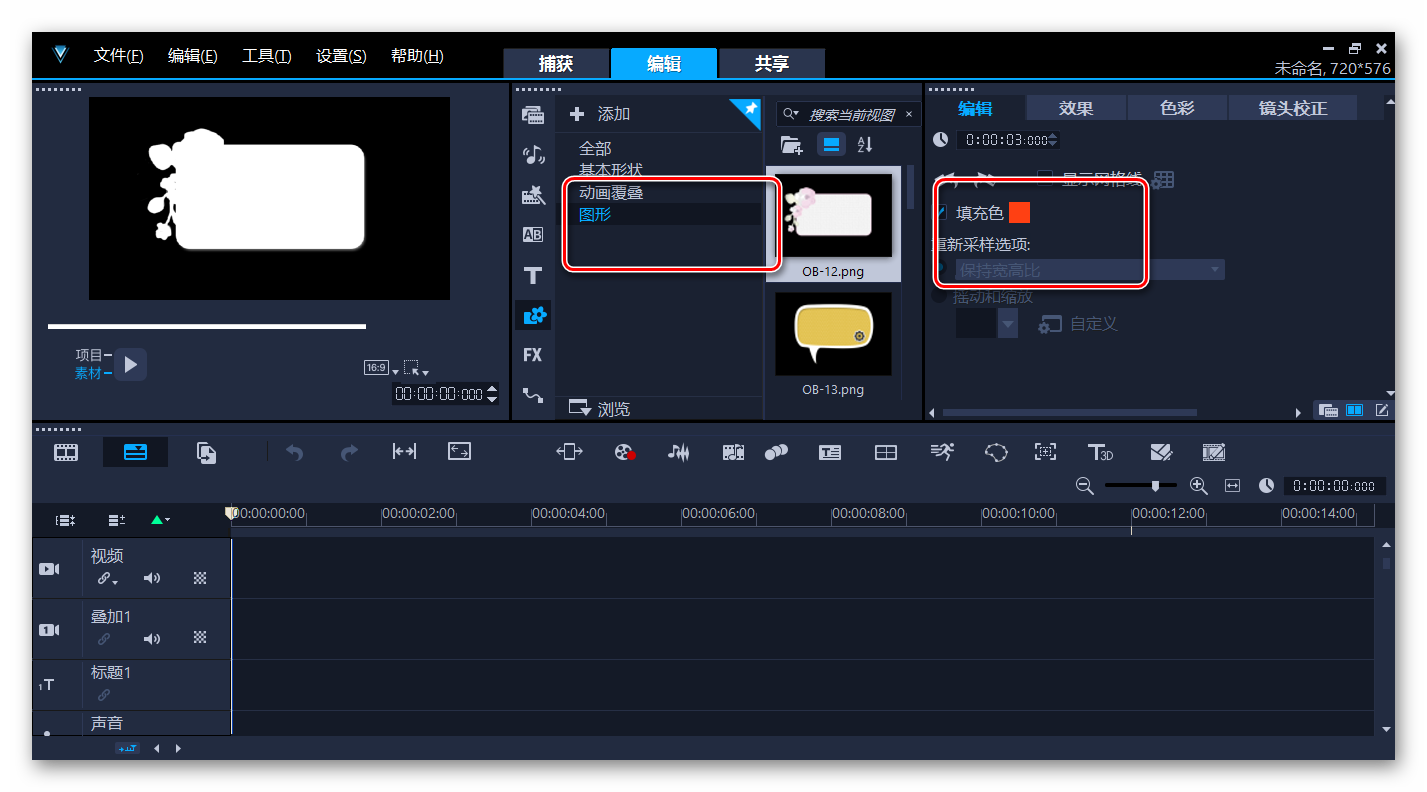
Task: Click the 添加 button in library
Action: tap(602, 114)
